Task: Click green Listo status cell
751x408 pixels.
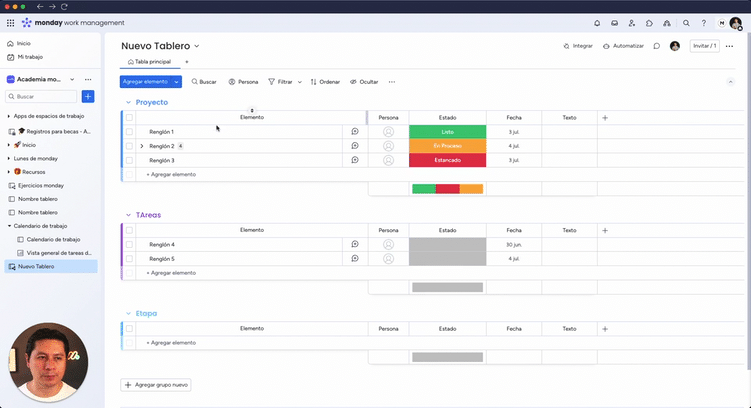Action: [x=447, y=132]
